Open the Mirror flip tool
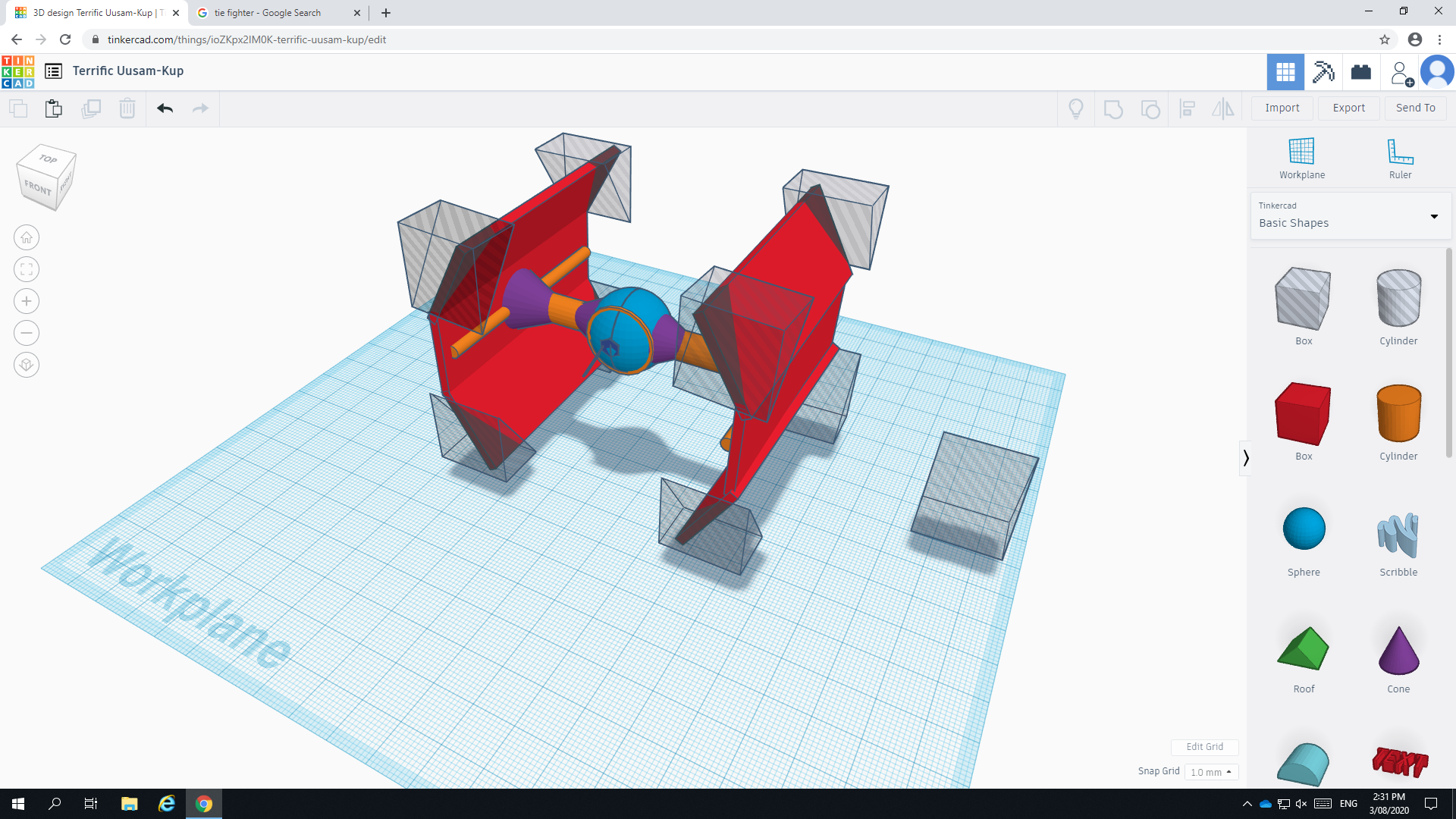 (1223, 109)
